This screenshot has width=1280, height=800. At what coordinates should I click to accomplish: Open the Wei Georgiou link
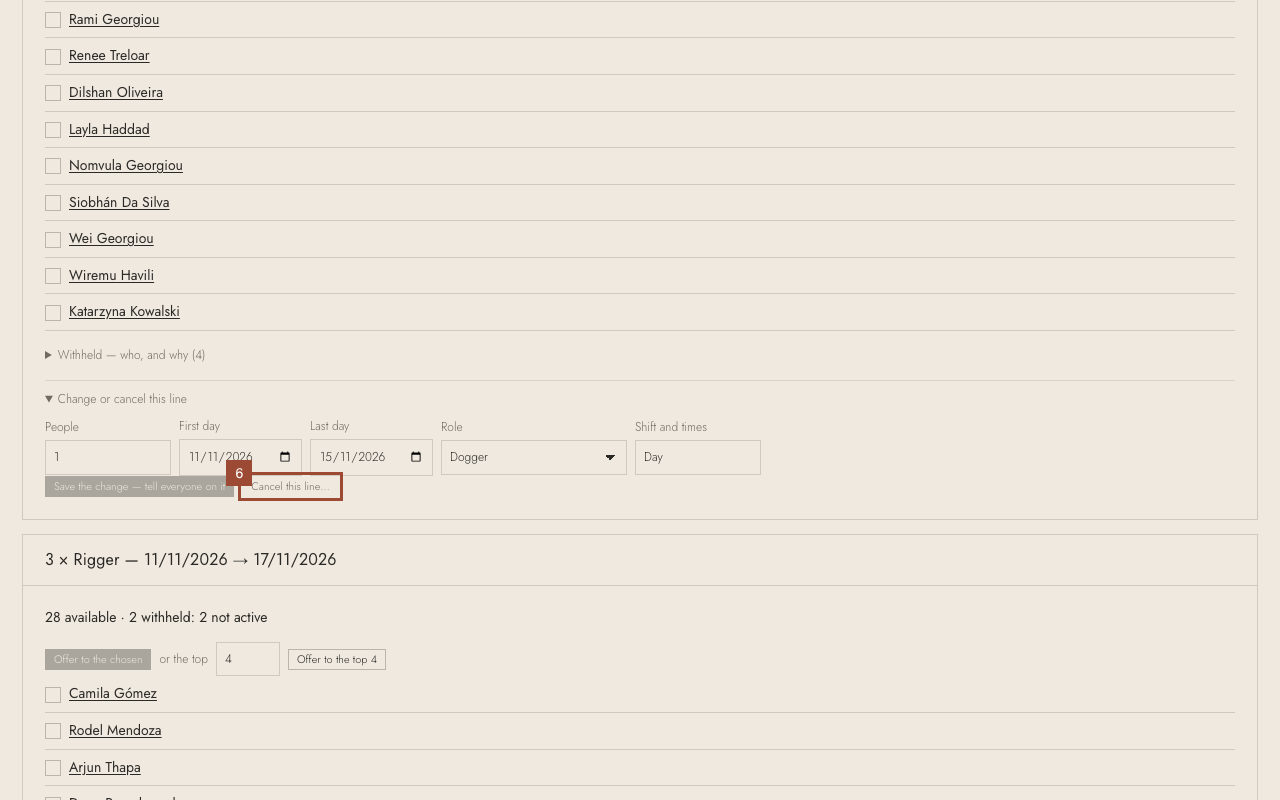tap(111, 238)
